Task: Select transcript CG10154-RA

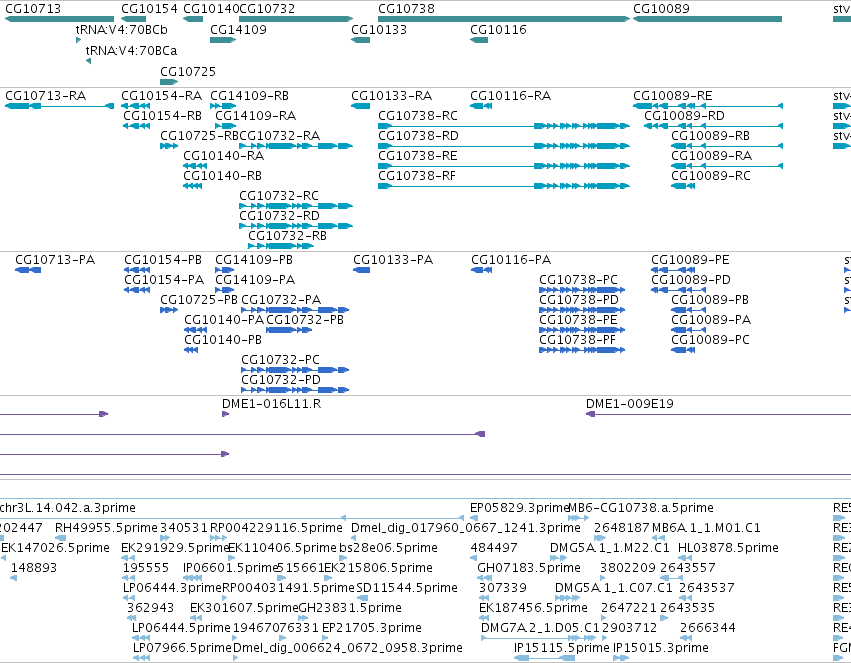Action: point(161,96)
